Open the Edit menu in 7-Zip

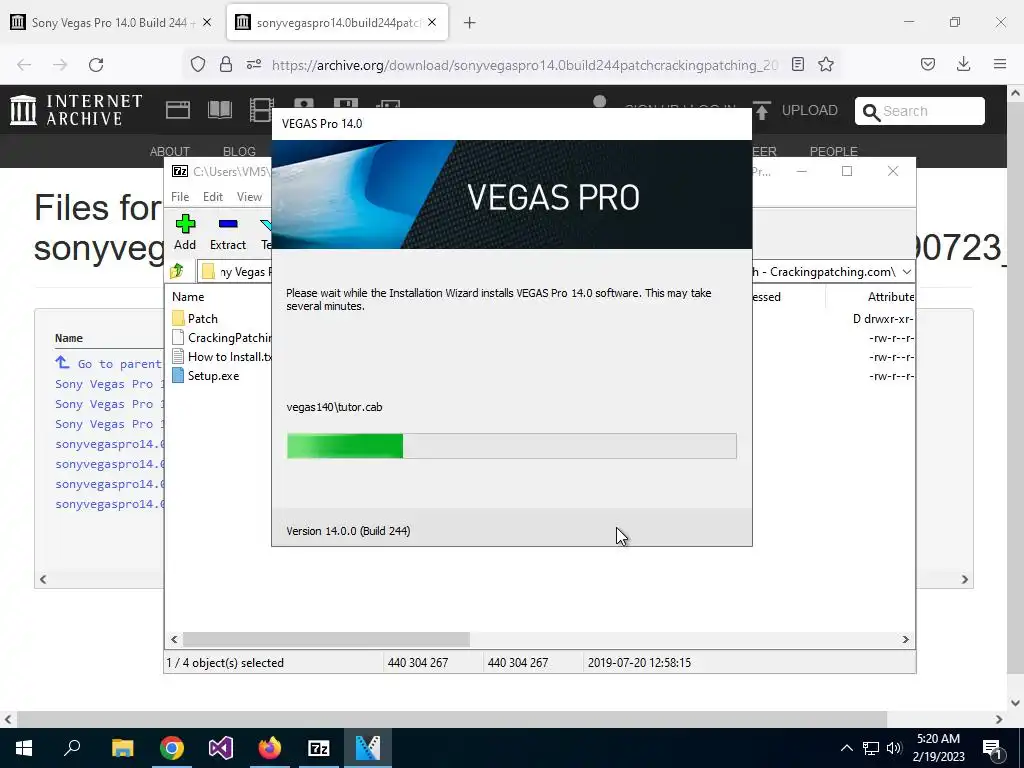click(213, 197)
